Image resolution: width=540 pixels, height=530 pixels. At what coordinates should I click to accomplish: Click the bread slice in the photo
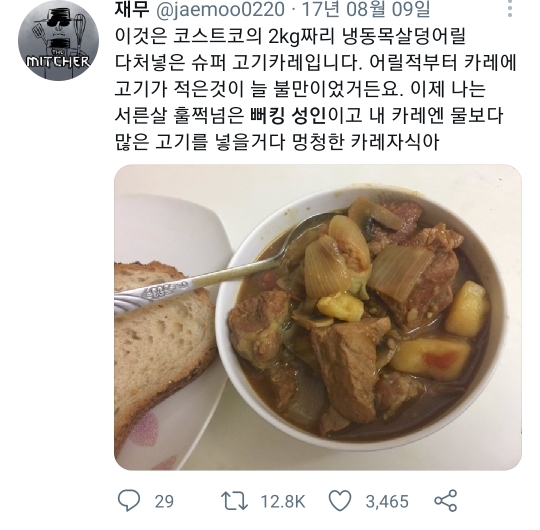pos(162,344)
